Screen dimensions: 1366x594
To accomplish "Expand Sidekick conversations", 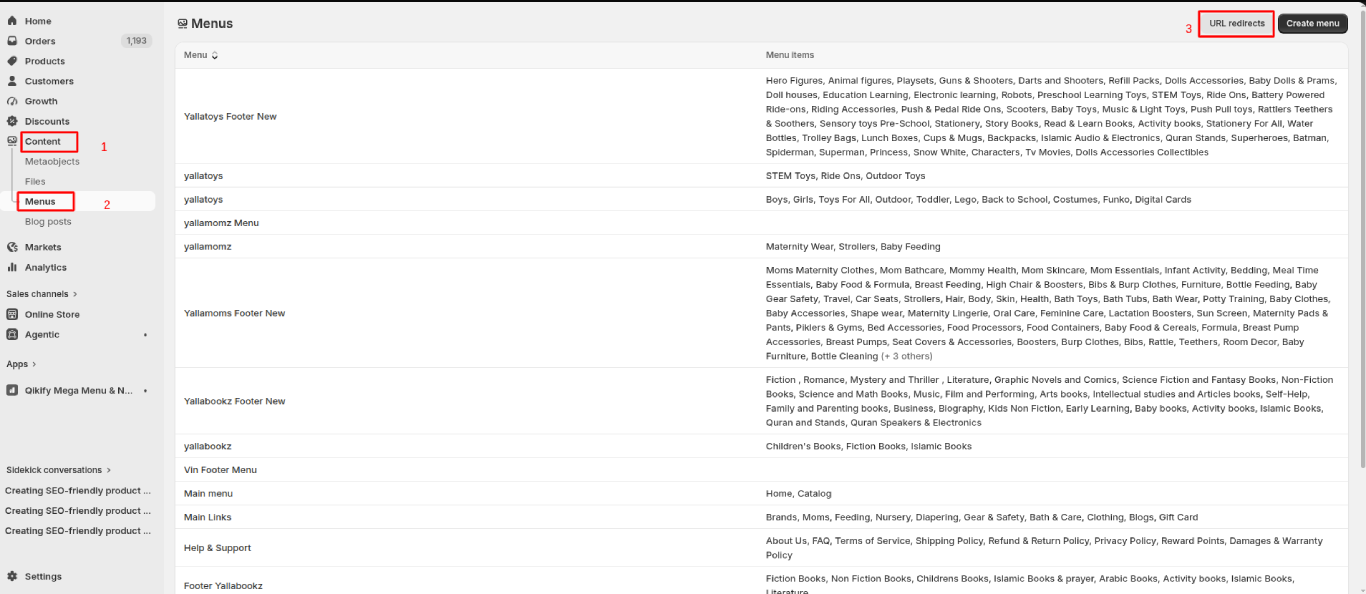I will [x=58, y=469].
